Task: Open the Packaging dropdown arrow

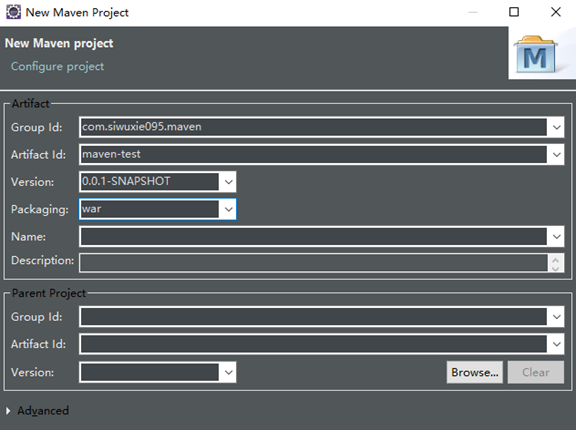Action: [x=228, y=209]
